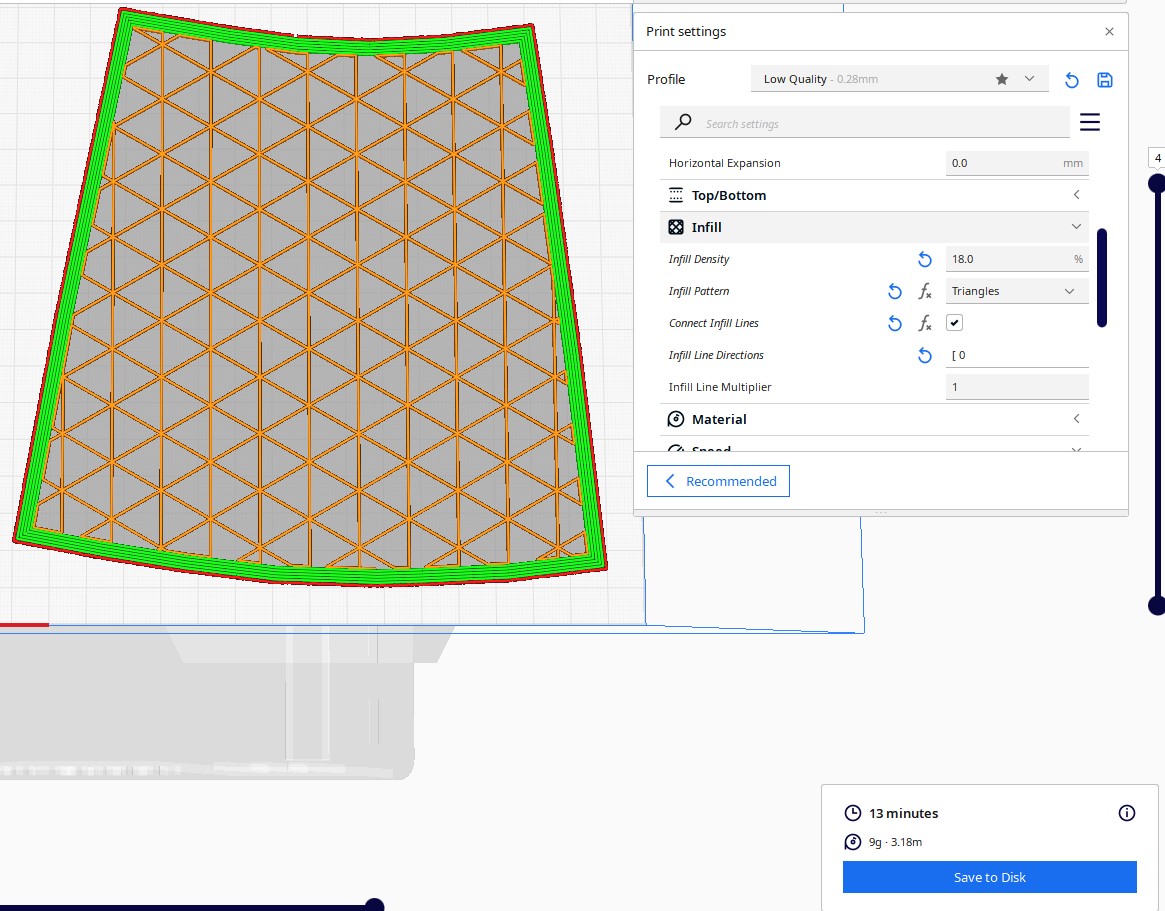The image size is (1165, 911).
Task: Click the fx formula icon for Infill Pattern
Action: pos(925,291)
